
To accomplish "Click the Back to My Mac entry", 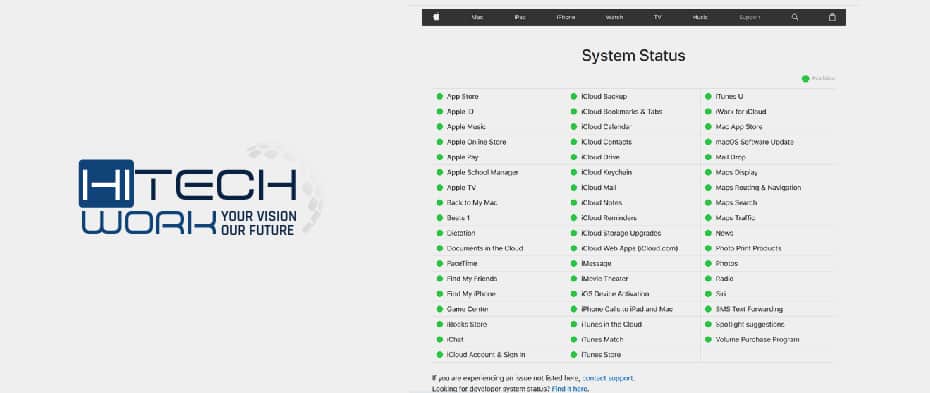I will [467, 203].
